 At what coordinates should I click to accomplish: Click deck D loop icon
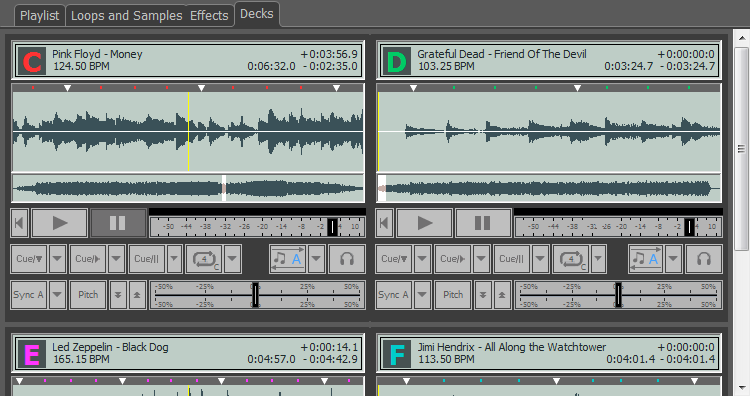pos(571,259)
